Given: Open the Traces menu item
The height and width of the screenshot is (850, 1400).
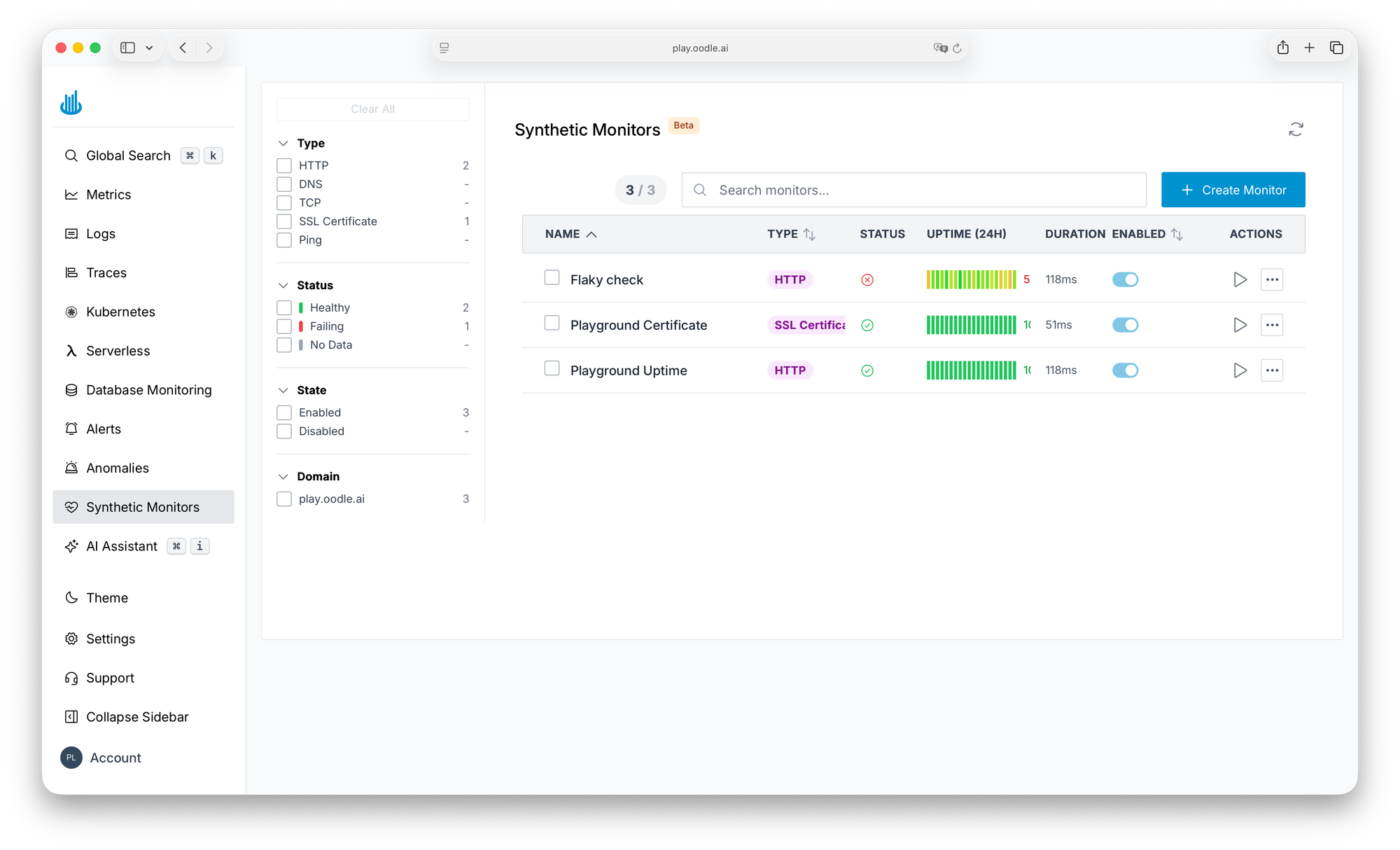Looking at the screenshot, I should point(106,272).
